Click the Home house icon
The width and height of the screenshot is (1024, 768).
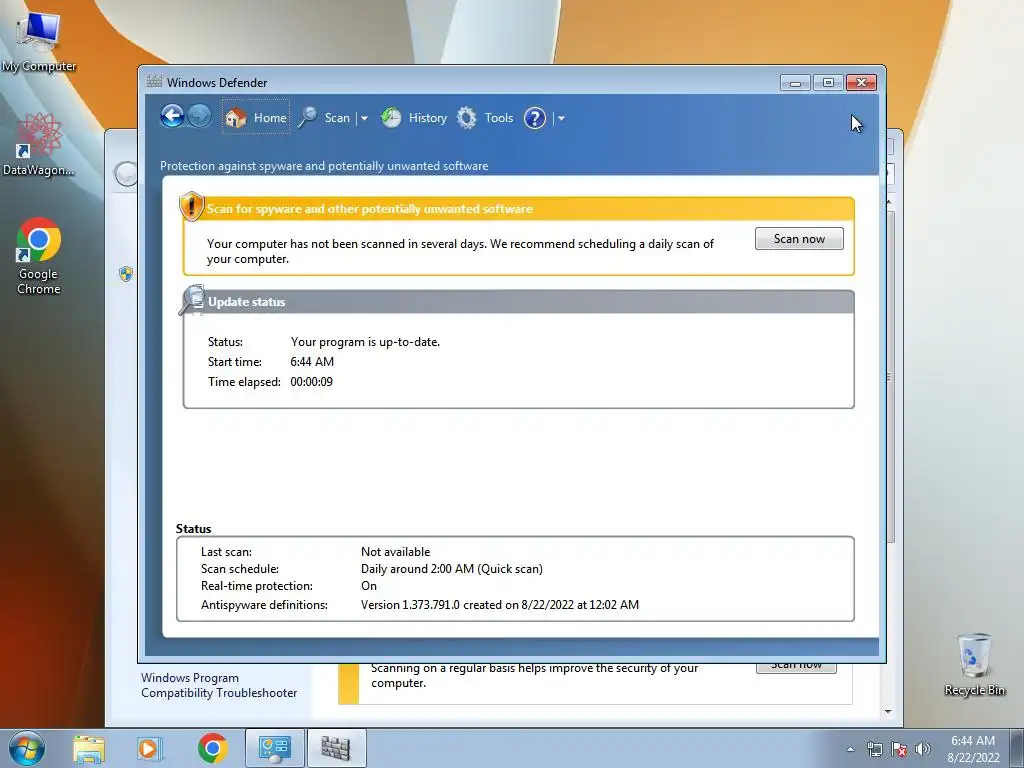click(236, 118)
